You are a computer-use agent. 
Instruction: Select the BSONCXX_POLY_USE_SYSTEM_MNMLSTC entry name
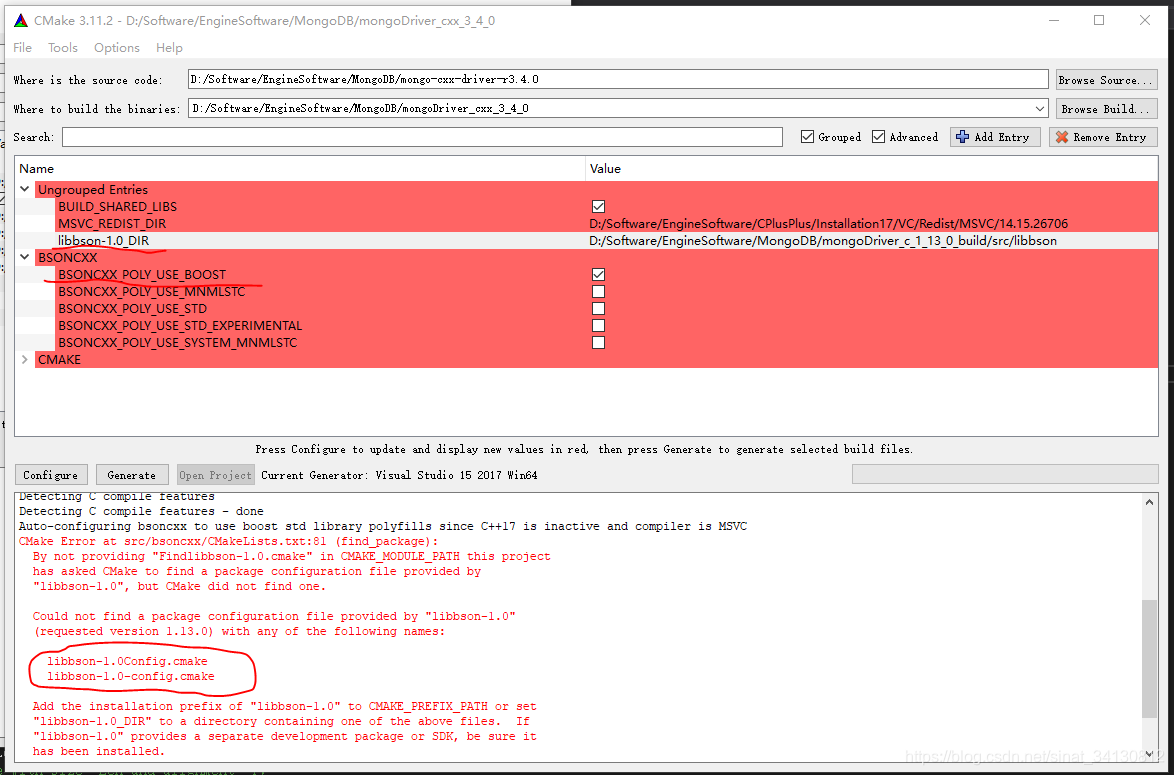177,342
